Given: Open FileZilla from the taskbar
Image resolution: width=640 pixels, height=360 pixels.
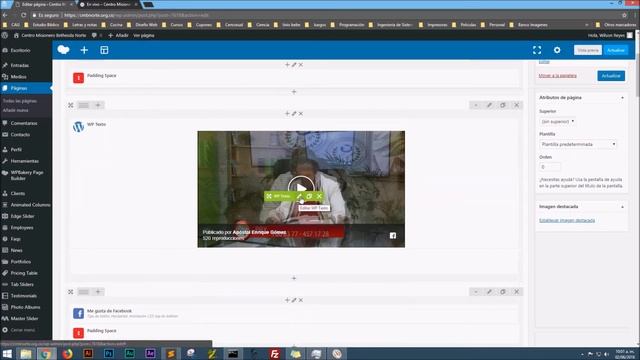Looking at the screenshot, I should point(275,353).
